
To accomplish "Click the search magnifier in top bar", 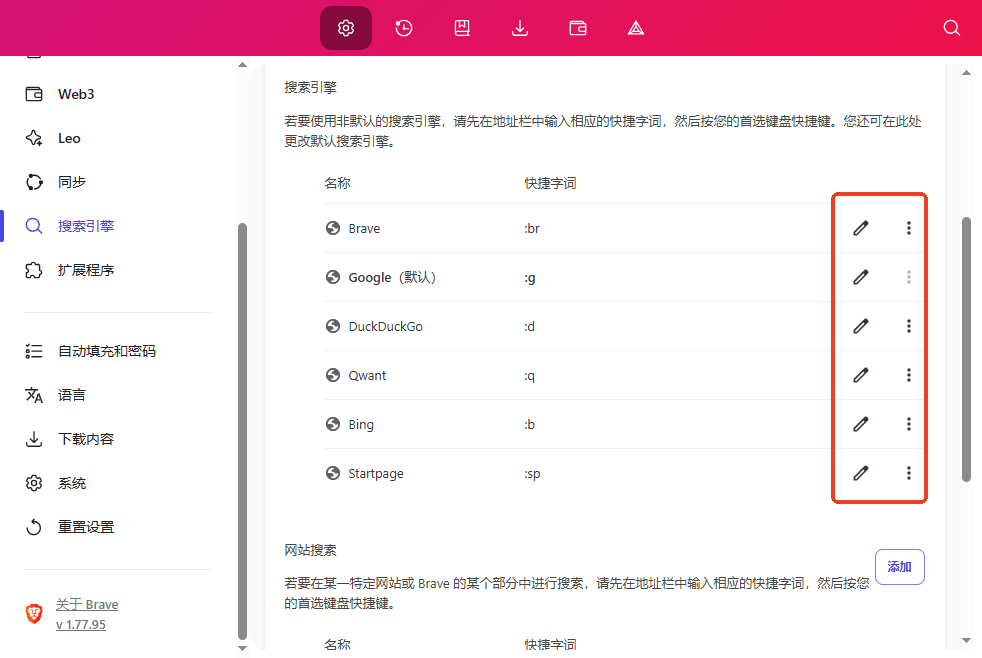I will point(951,28).
